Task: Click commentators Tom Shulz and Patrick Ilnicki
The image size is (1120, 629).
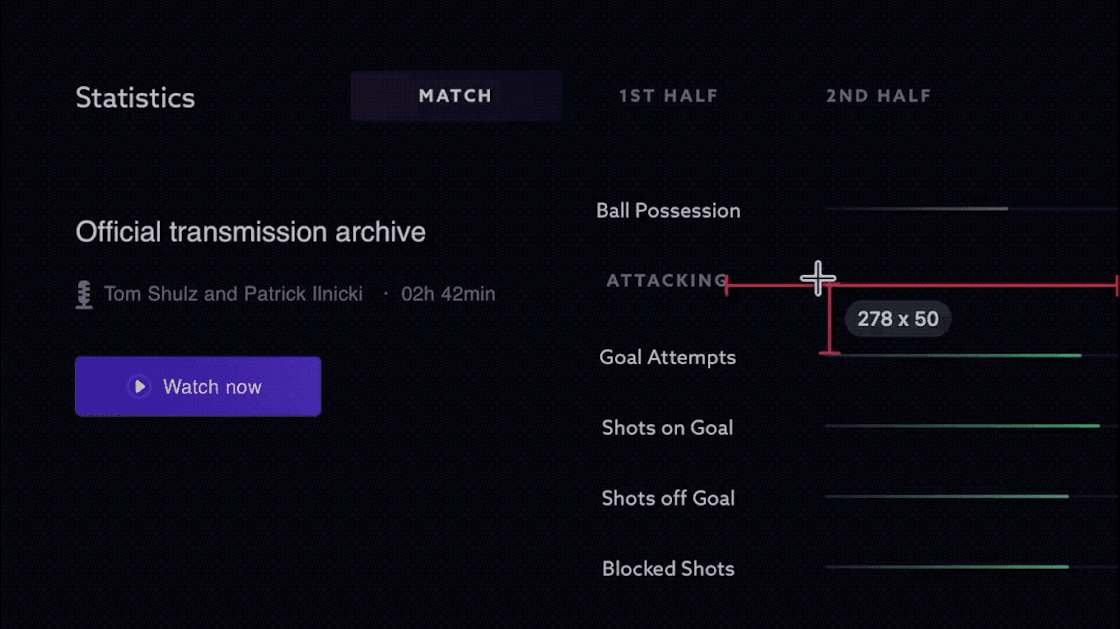Action: 233,295
